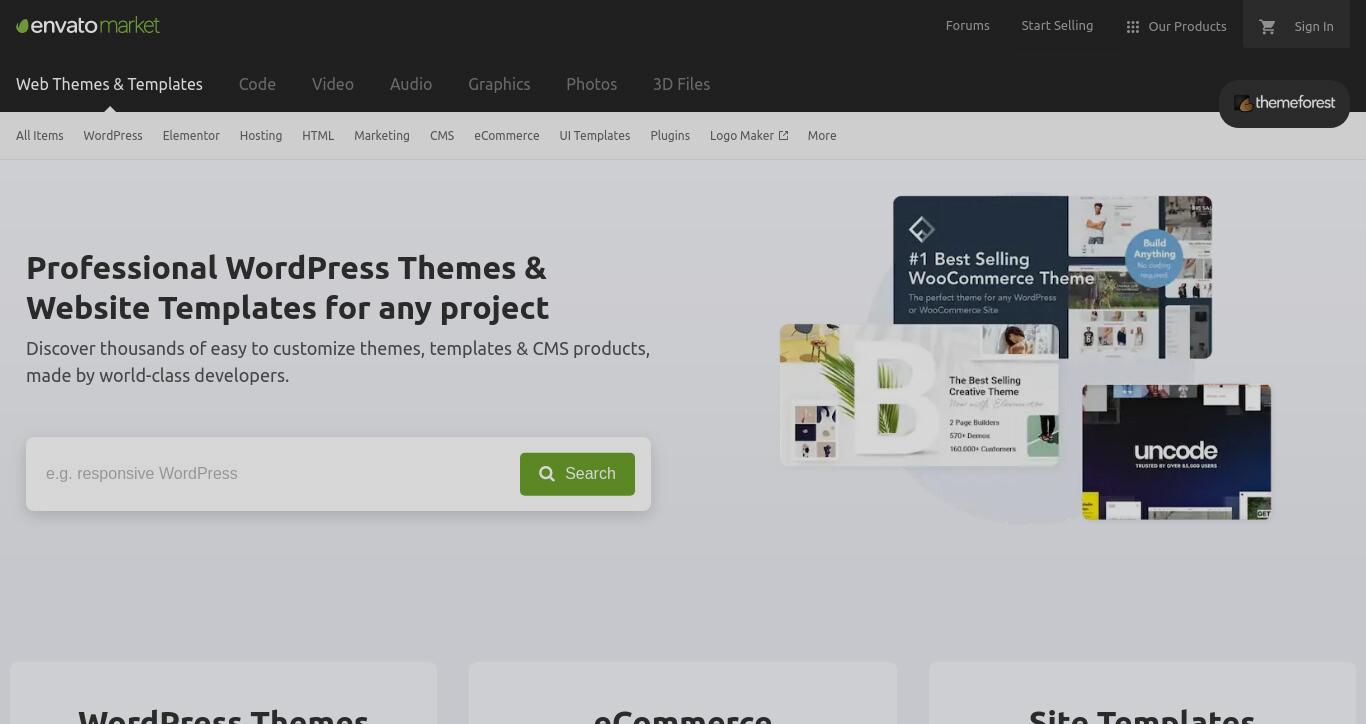
Task: Open the Elementor submenu
Action: (191, 136)
